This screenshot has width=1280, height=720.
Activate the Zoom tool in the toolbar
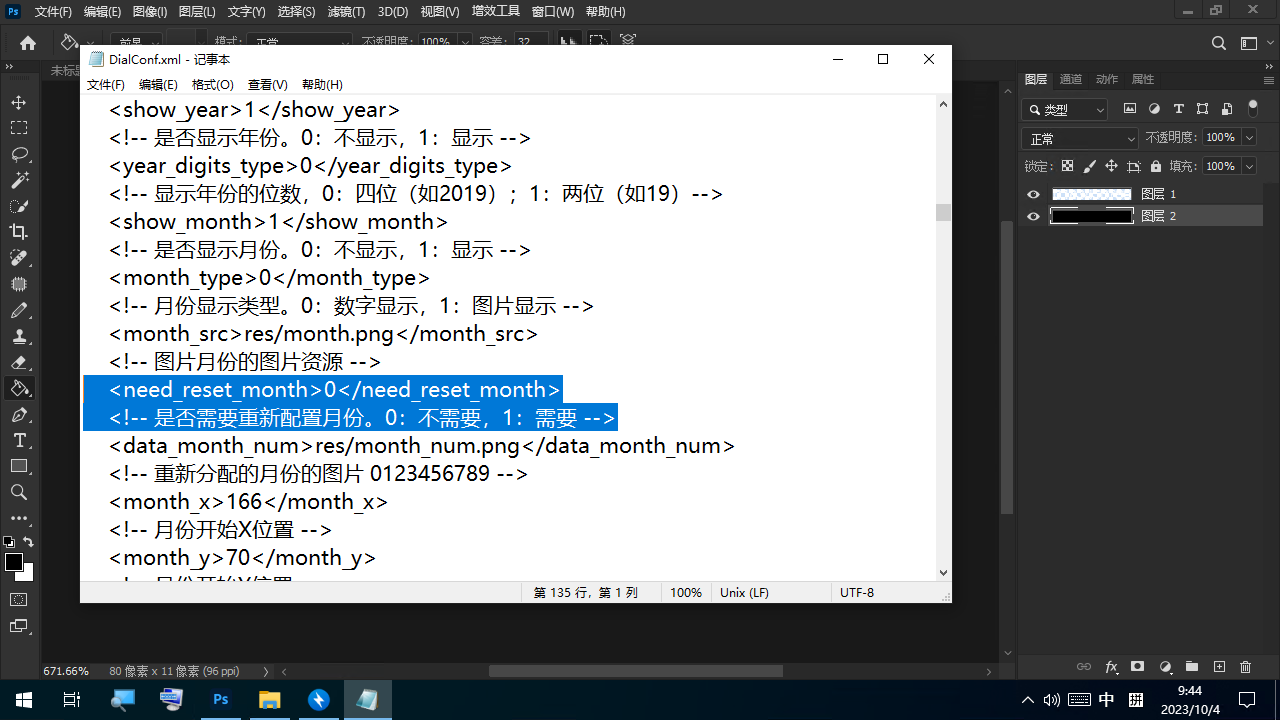(x=19, y=492)
